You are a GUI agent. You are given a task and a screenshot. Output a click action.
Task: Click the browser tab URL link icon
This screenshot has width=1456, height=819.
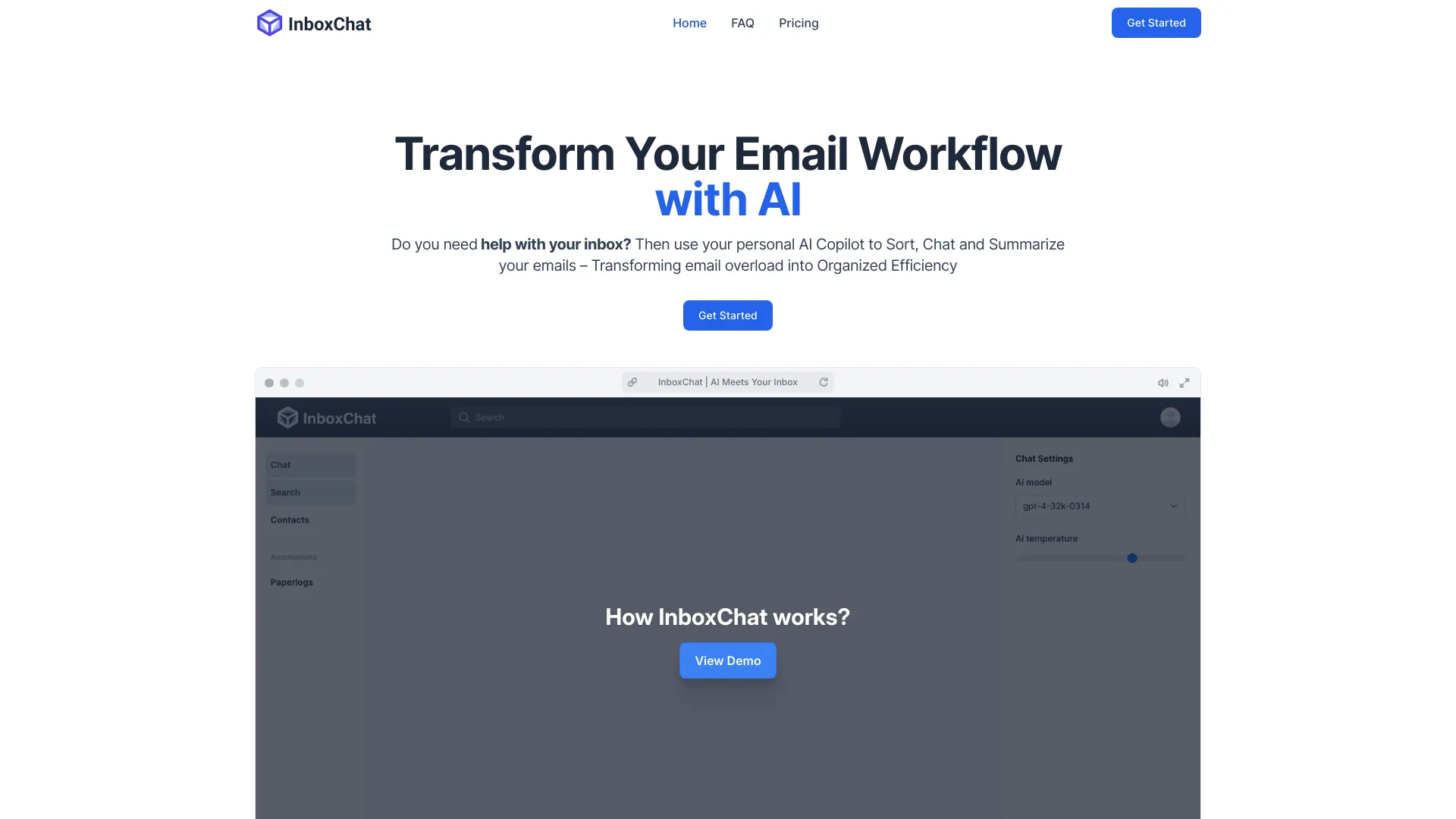click(632, 382)
